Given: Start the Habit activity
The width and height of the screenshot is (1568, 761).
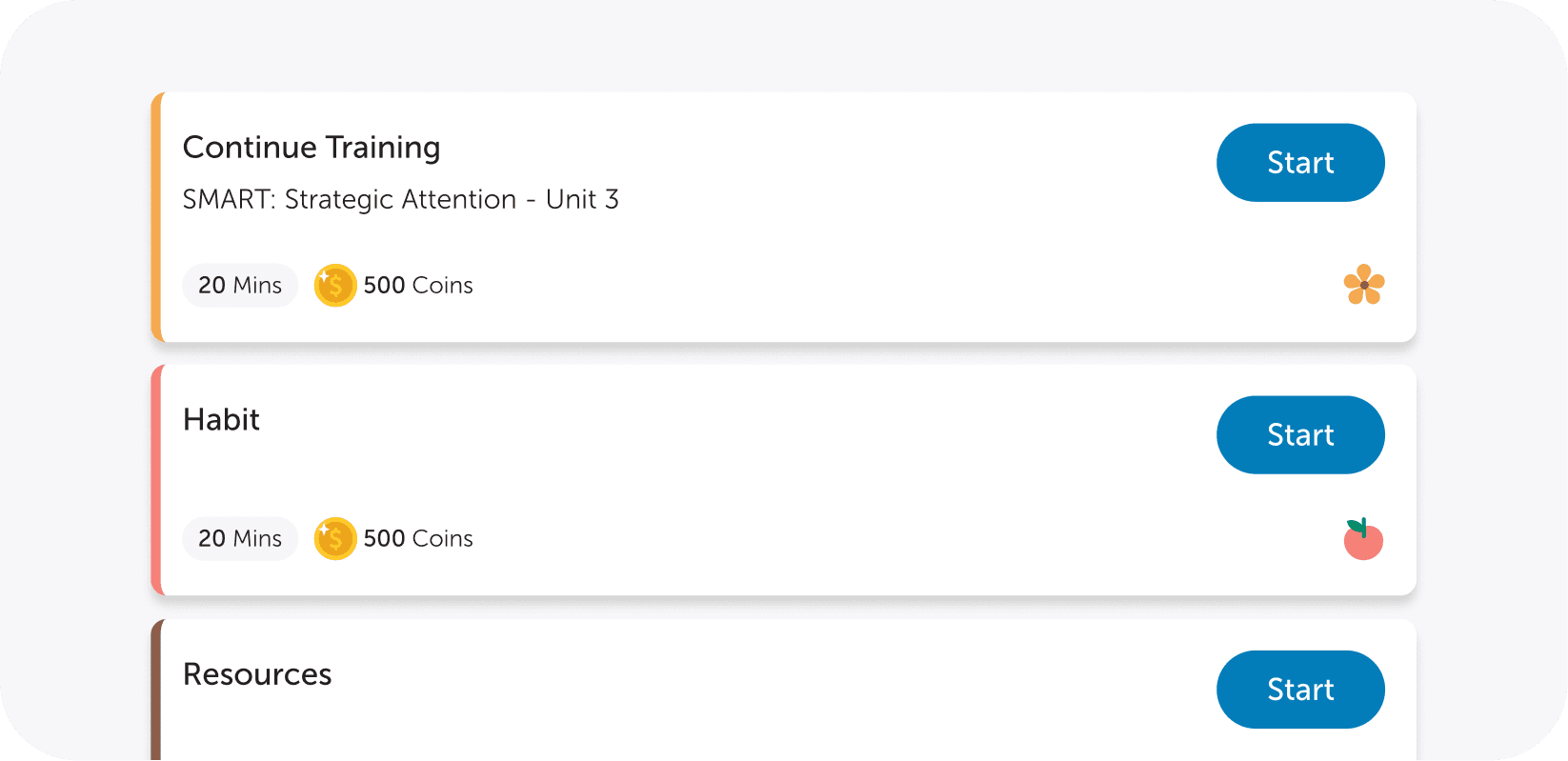Looking at the screenshot, I should click(x=1300, y=435).
